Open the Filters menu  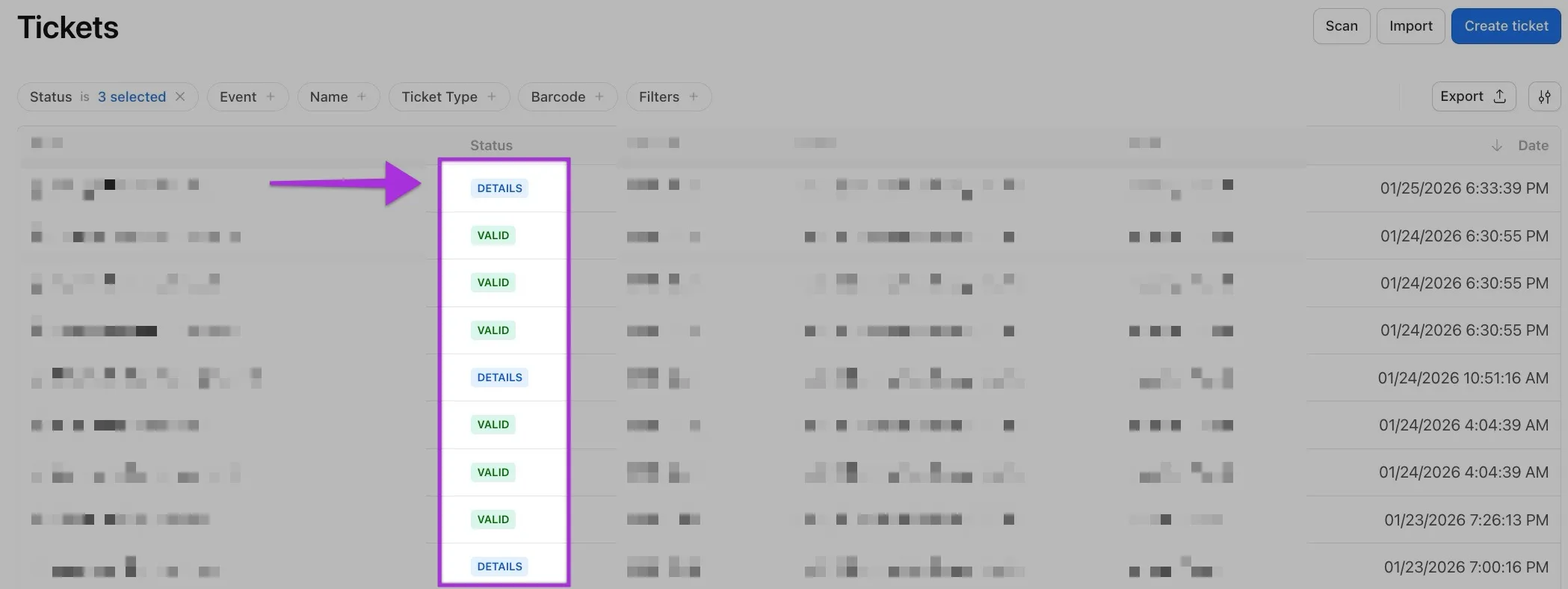(x=668, y=96)
